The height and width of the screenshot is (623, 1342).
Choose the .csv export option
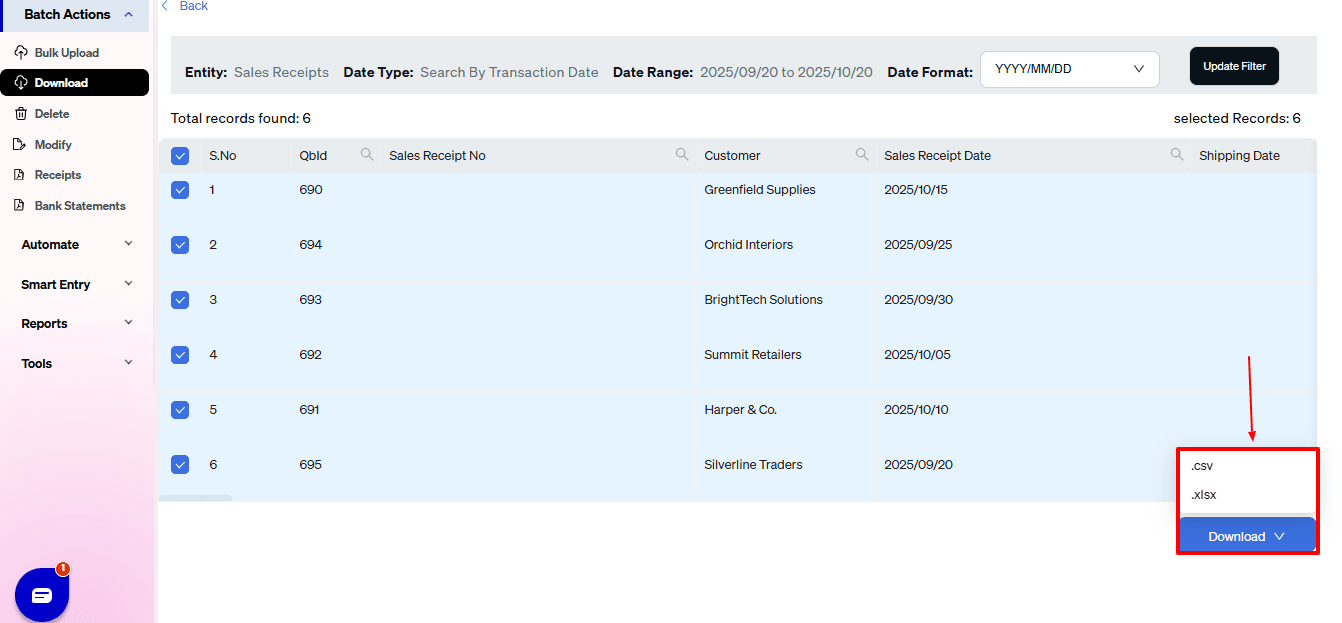pyautogui.click(x=1201, y=465)
